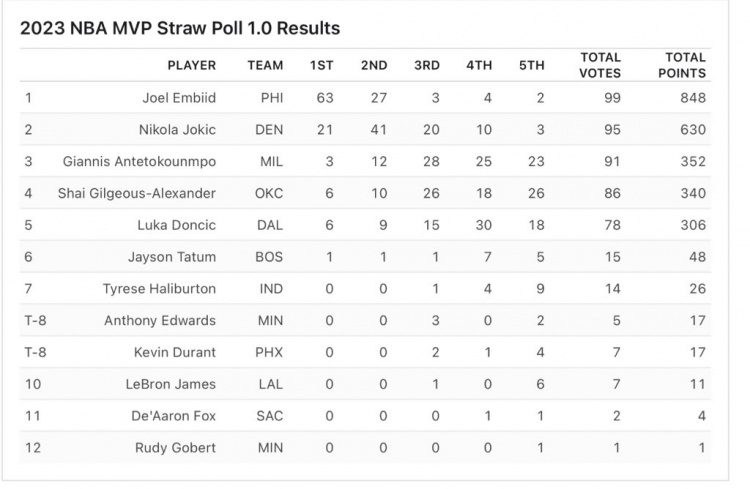Viewport: 750px width, 489px height.
Task: Click the Giannis Antetokounmpo name
Action: 139,162
